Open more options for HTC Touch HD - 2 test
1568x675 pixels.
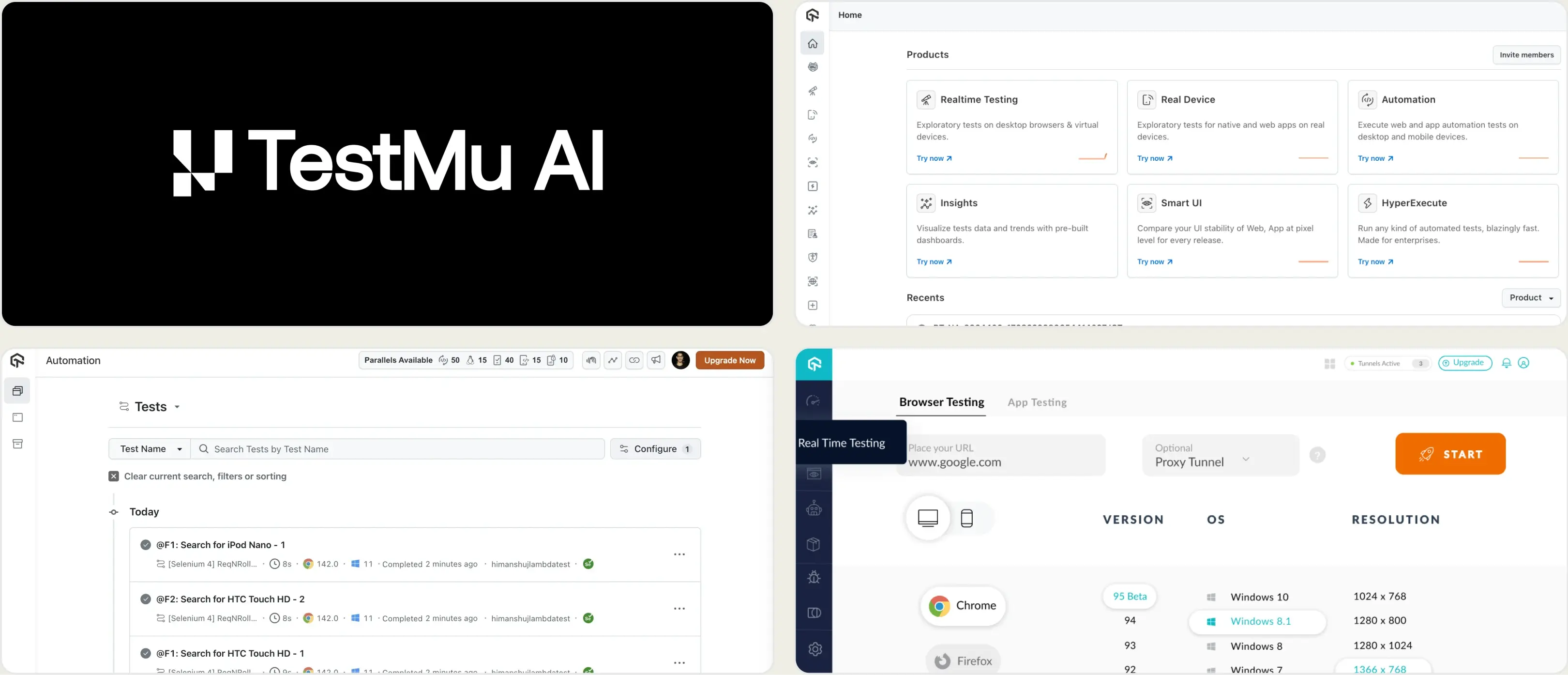coord(679,609)
